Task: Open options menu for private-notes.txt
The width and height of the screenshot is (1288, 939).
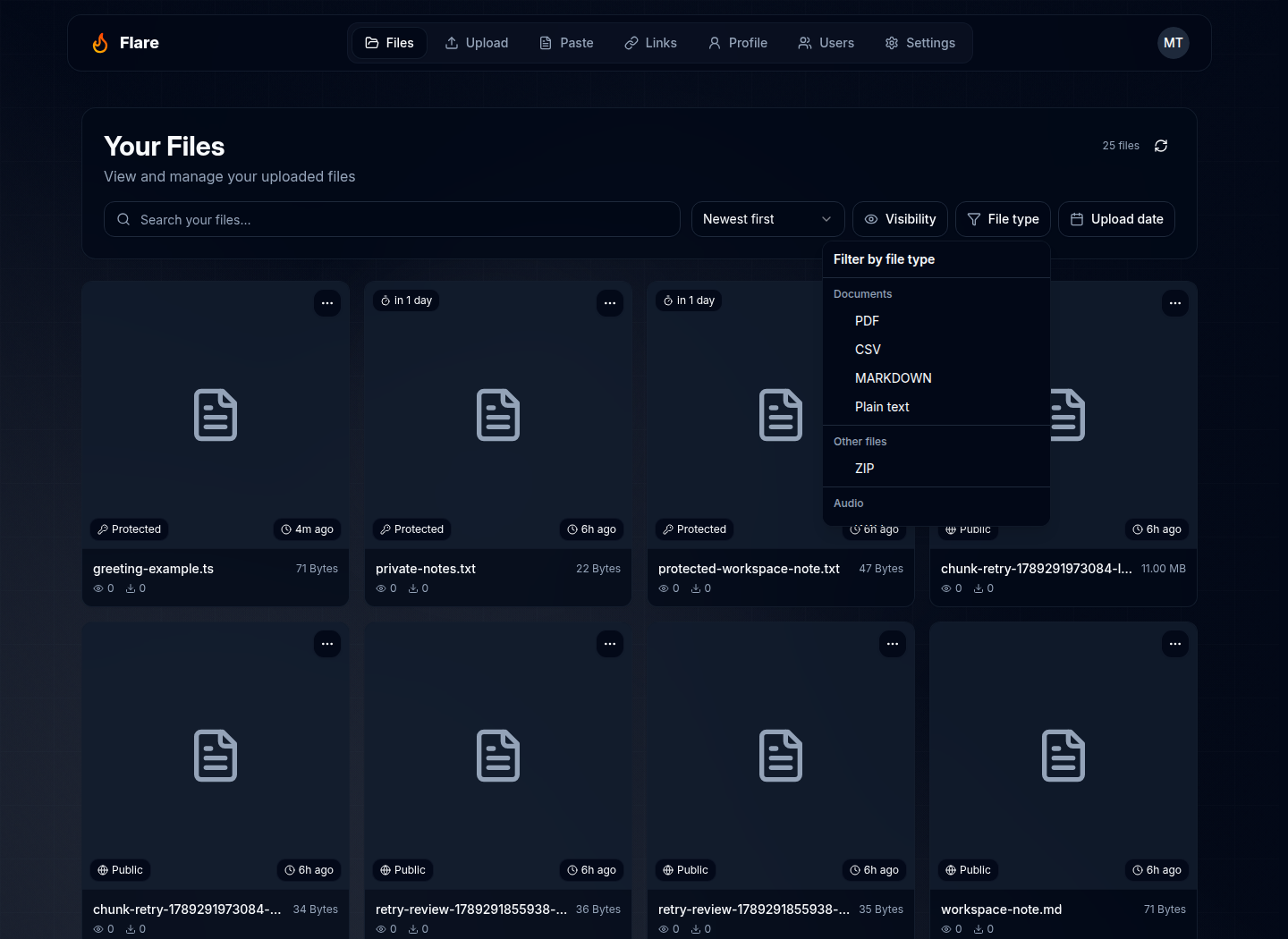Action: (610, 303)
